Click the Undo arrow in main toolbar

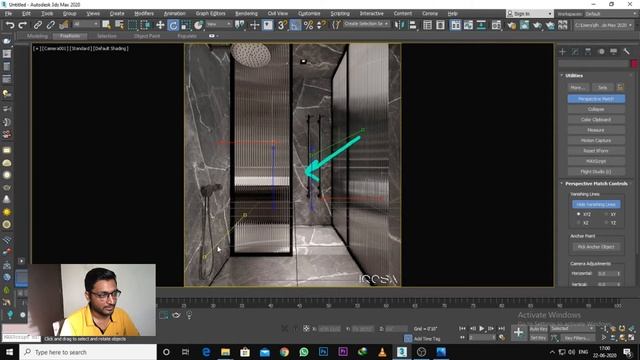coord(10,25)
